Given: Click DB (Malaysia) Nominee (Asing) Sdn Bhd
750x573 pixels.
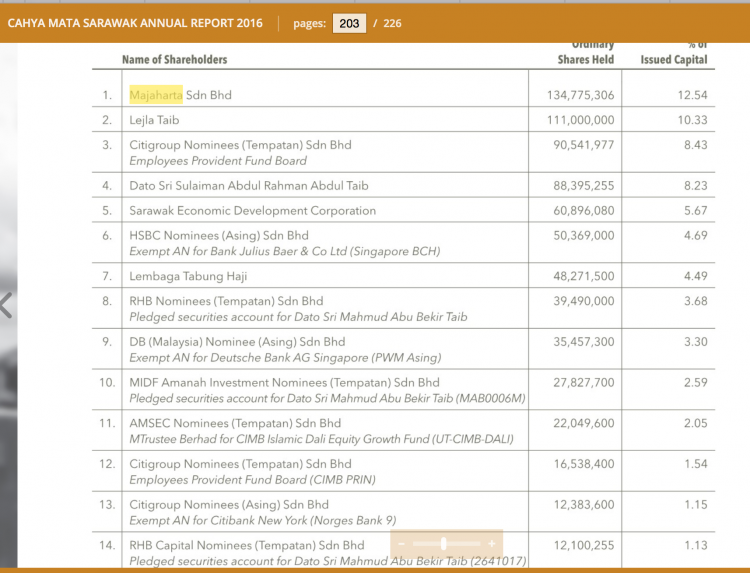Looking at the screenshot, I should pyautogui.click(x=237, y=342).
